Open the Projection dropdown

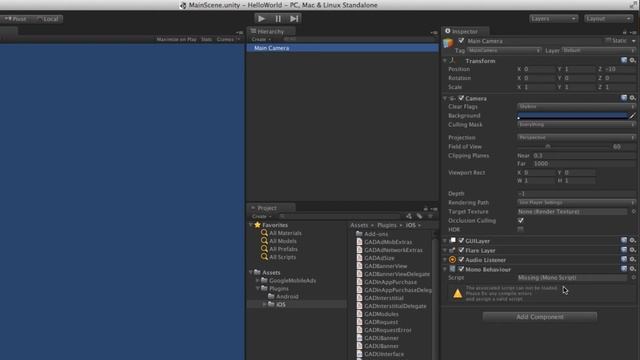tap(576, 138)
